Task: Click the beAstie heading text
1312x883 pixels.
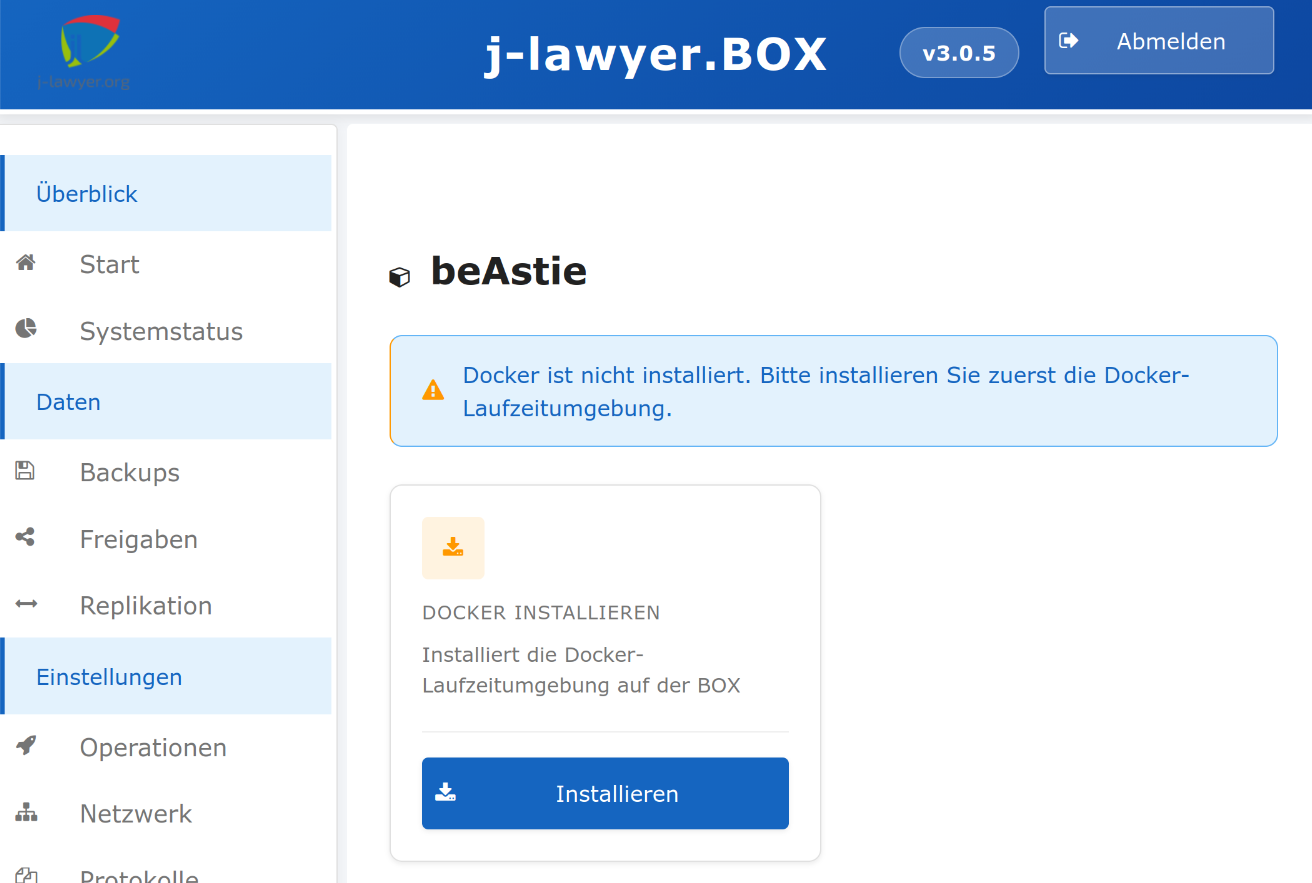Action: click(509, 271)
